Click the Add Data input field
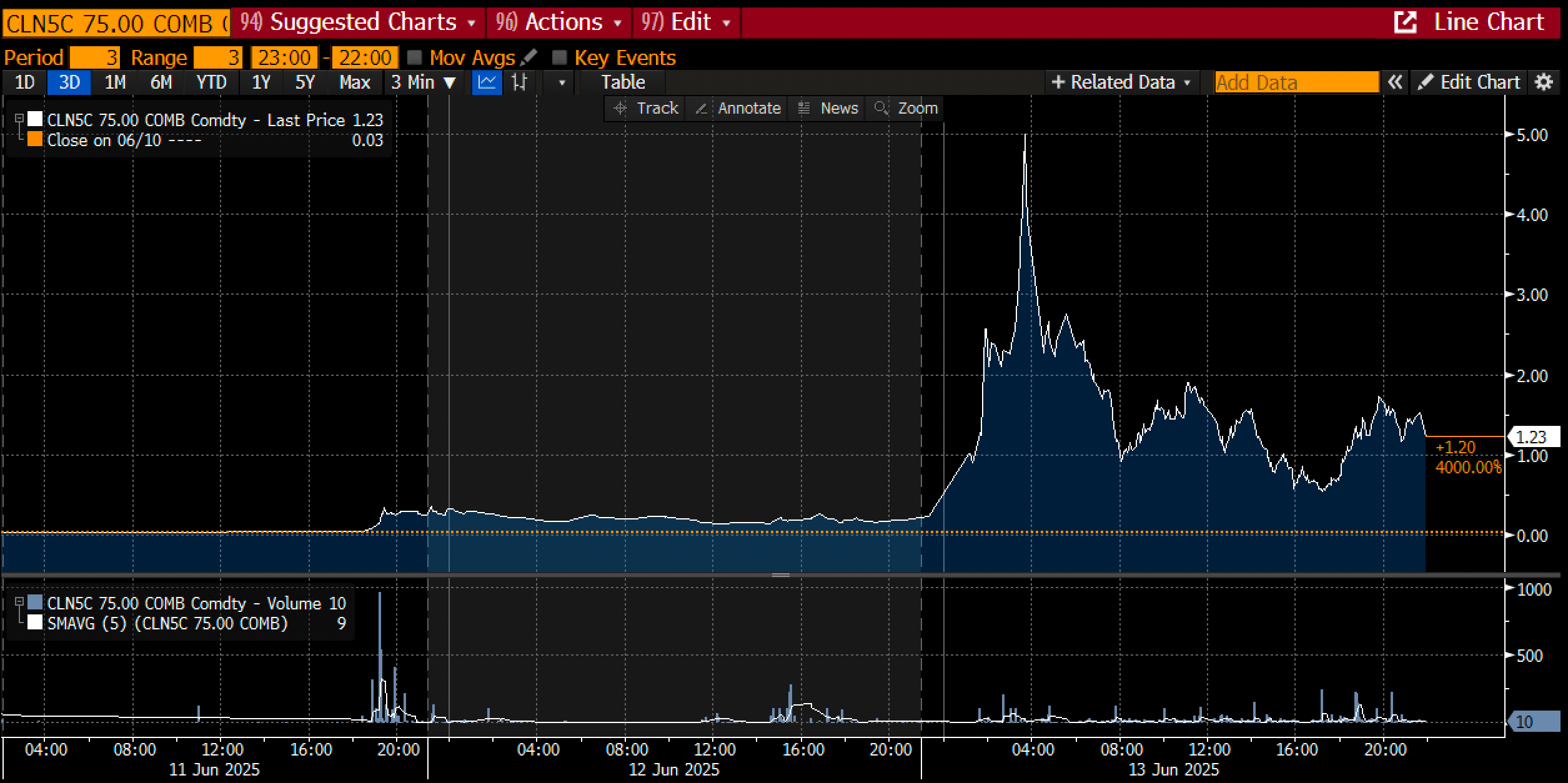The width and height of the screenshot is (1568, 783). click(x=1296, y=82)
